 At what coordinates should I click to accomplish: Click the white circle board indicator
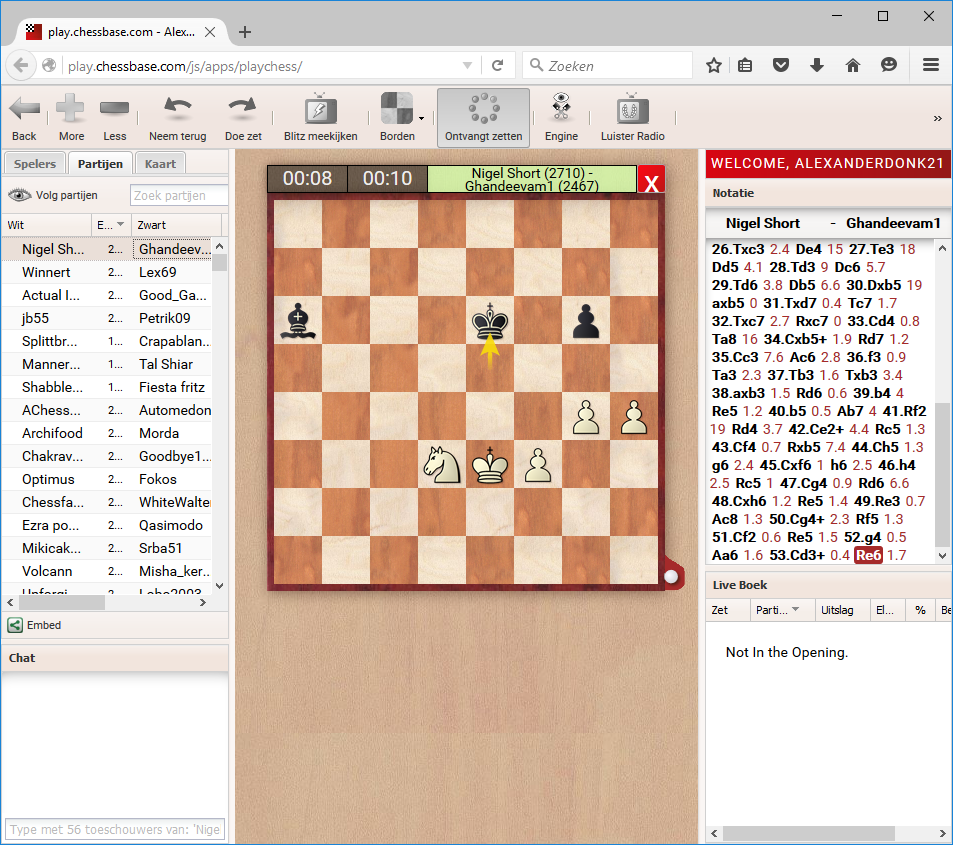pyautogui.click(x=671, y=576)
